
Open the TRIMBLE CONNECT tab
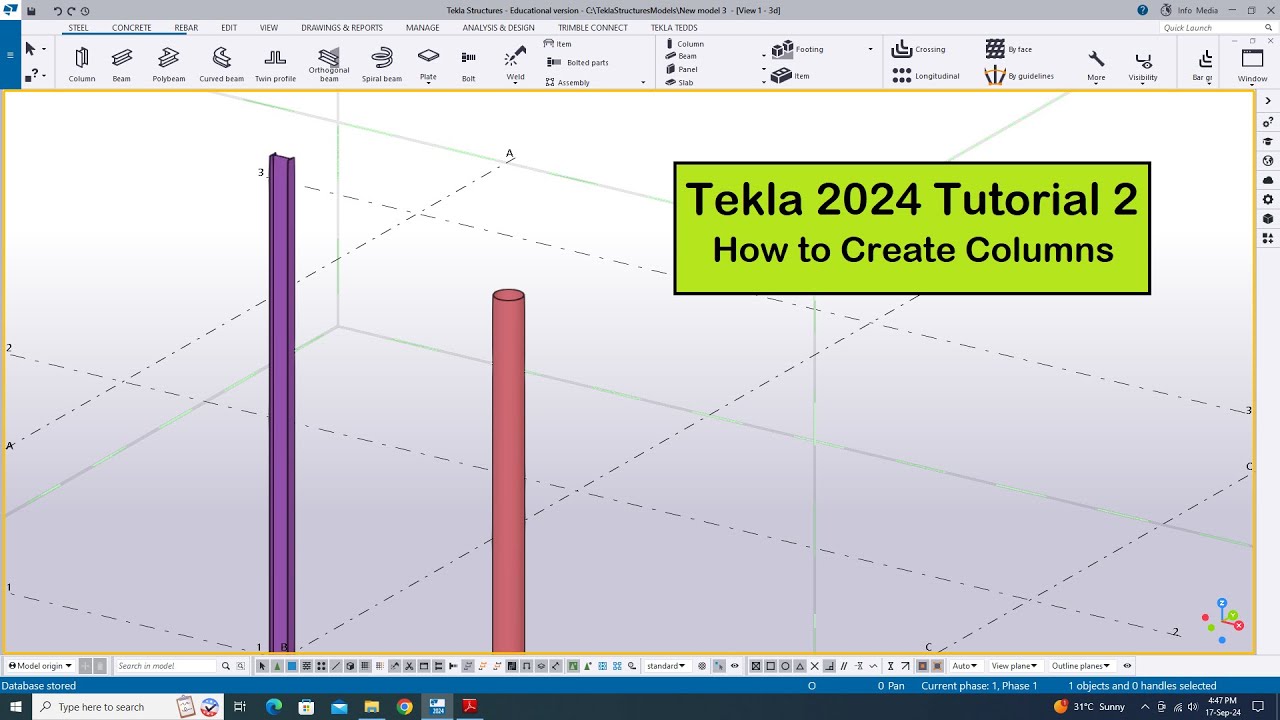(x=593, y=28)
